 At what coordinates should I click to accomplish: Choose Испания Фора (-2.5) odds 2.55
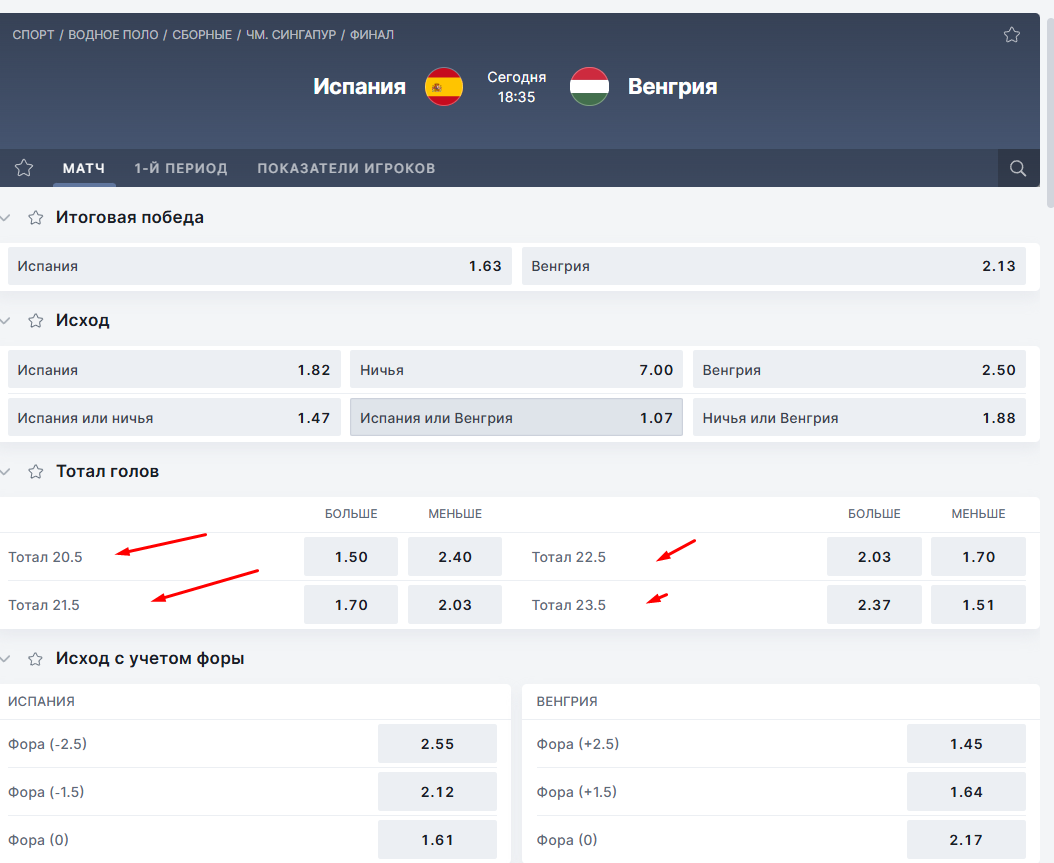tap(437, 743)
